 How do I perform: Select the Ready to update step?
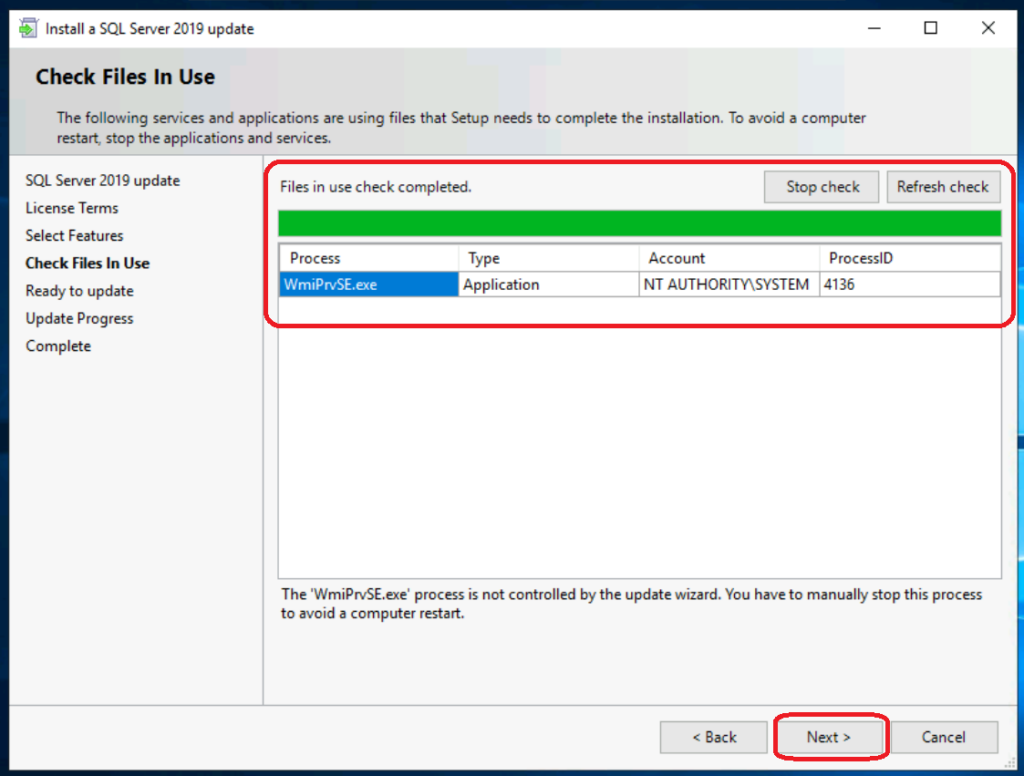tap(80, 291)
